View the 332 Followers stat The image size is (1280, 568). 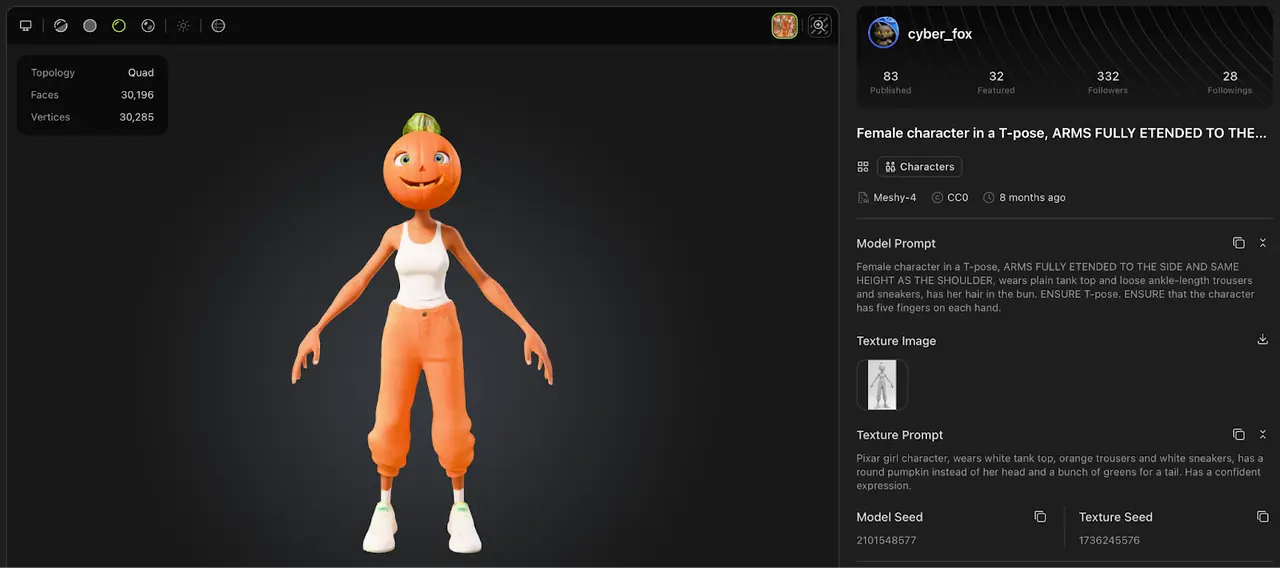pos(1107,82)
